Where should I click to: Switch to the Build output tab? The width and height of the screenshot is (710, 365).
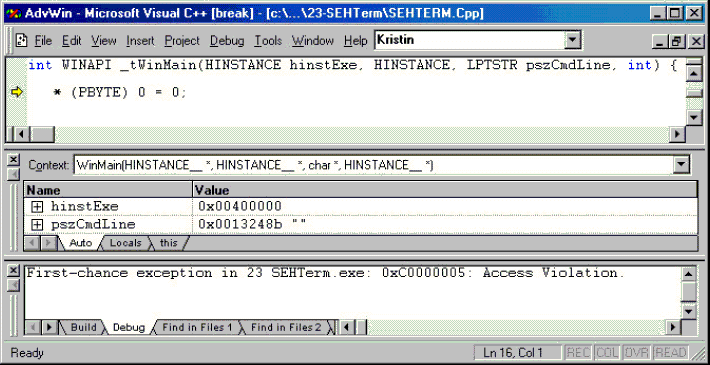[x=83, y=327]
